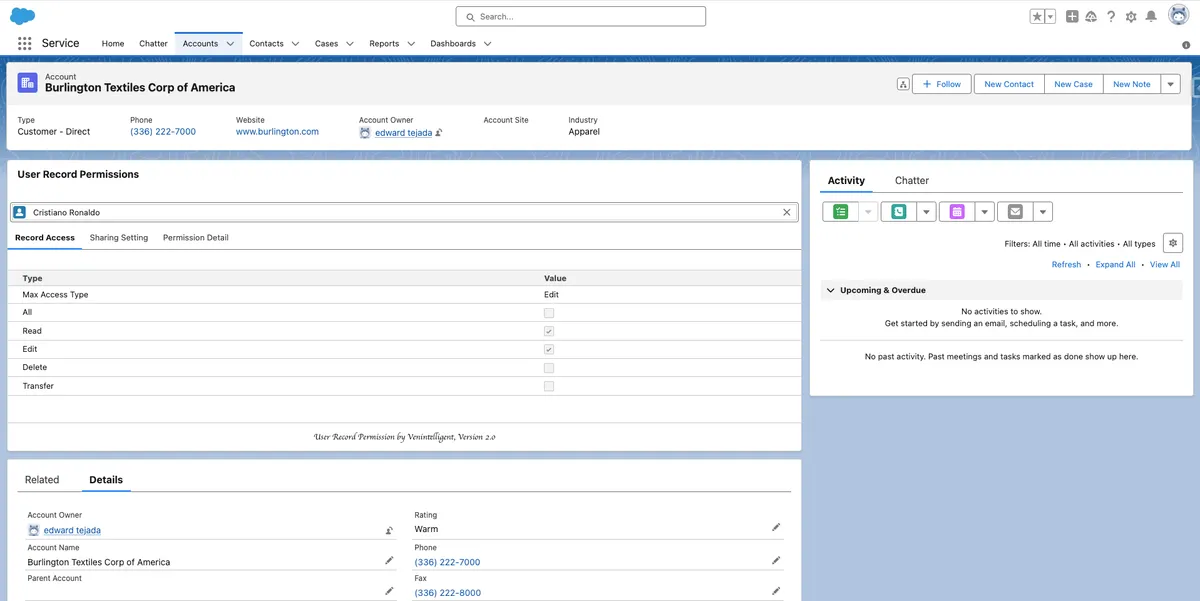Screen dimensions: 1200x601
Task: Log a call with teal phone icon
Action: click(x=898, y=212)
